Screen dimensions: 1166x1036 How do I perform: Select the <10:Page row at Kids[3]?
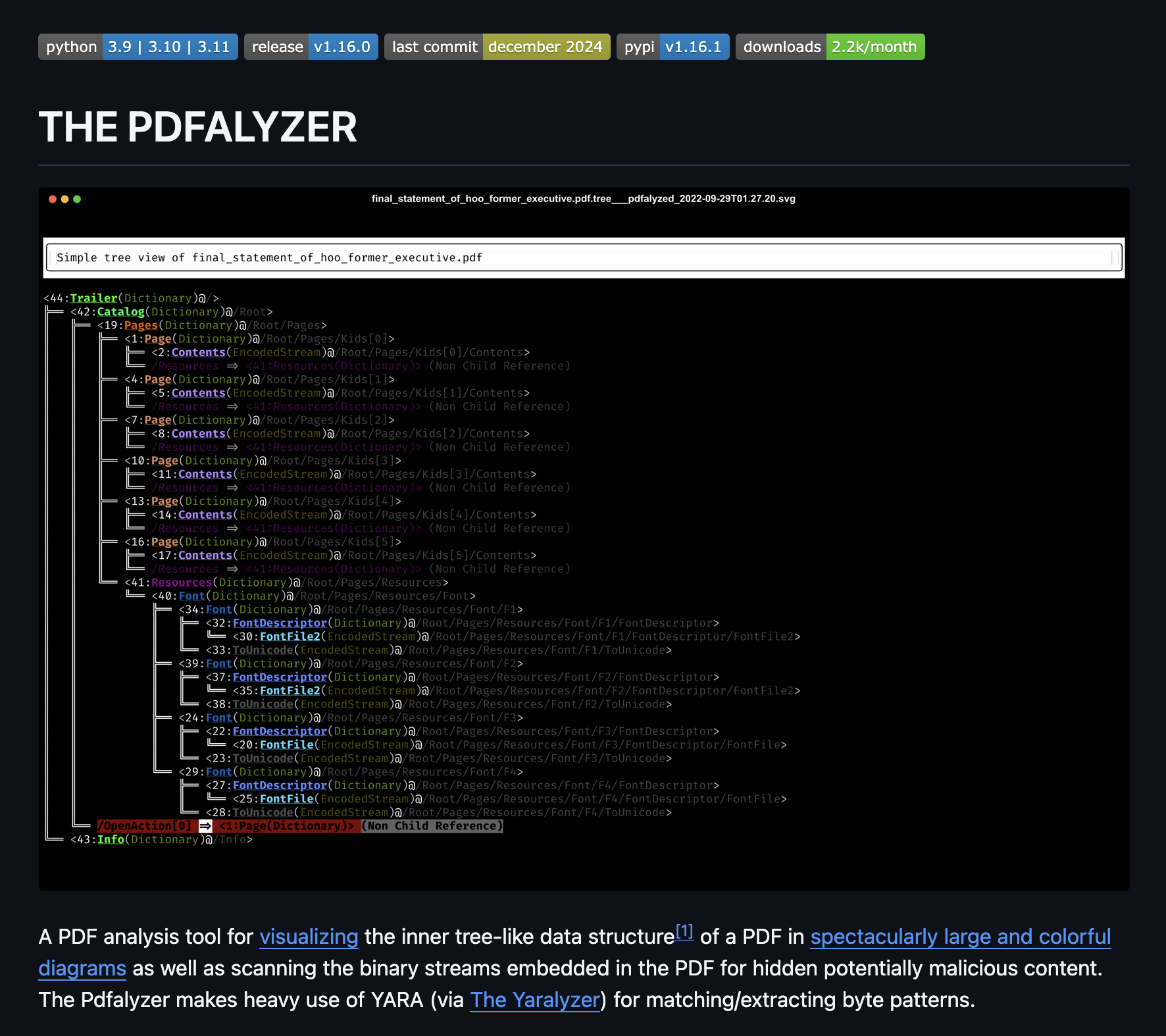[263, 461]
